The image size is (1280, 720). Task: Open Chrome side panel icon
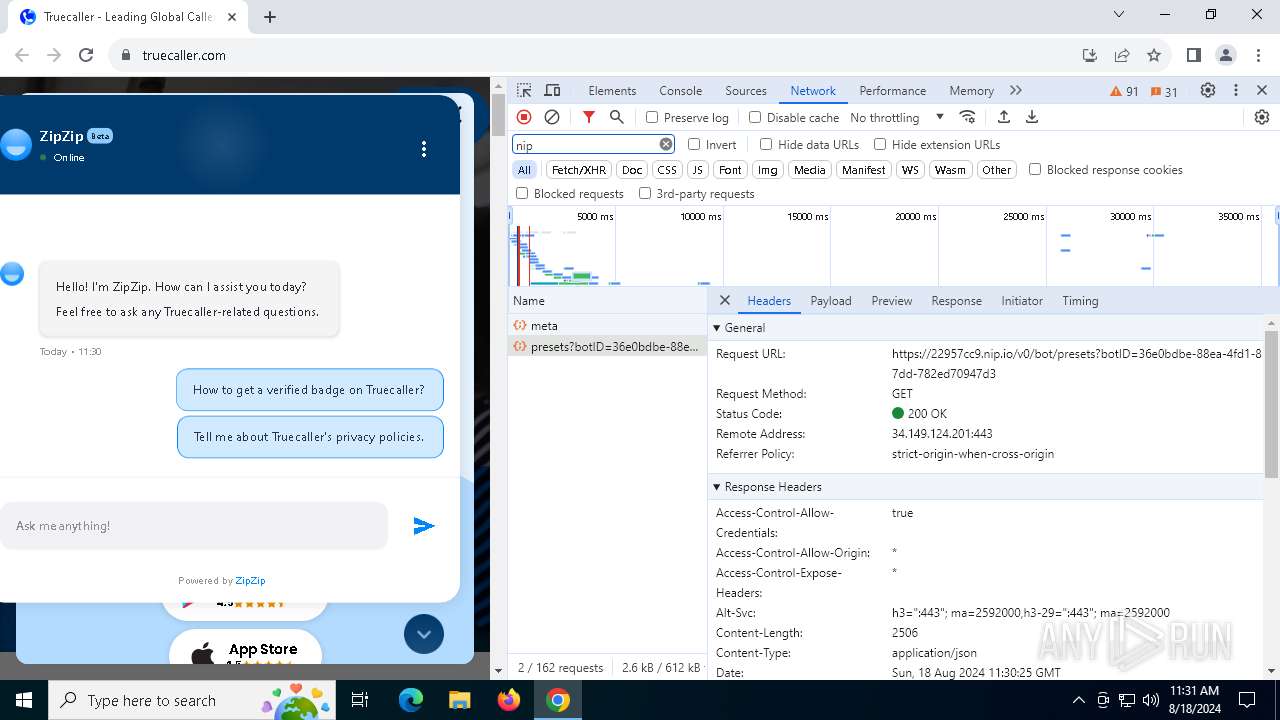(1193, 55)
